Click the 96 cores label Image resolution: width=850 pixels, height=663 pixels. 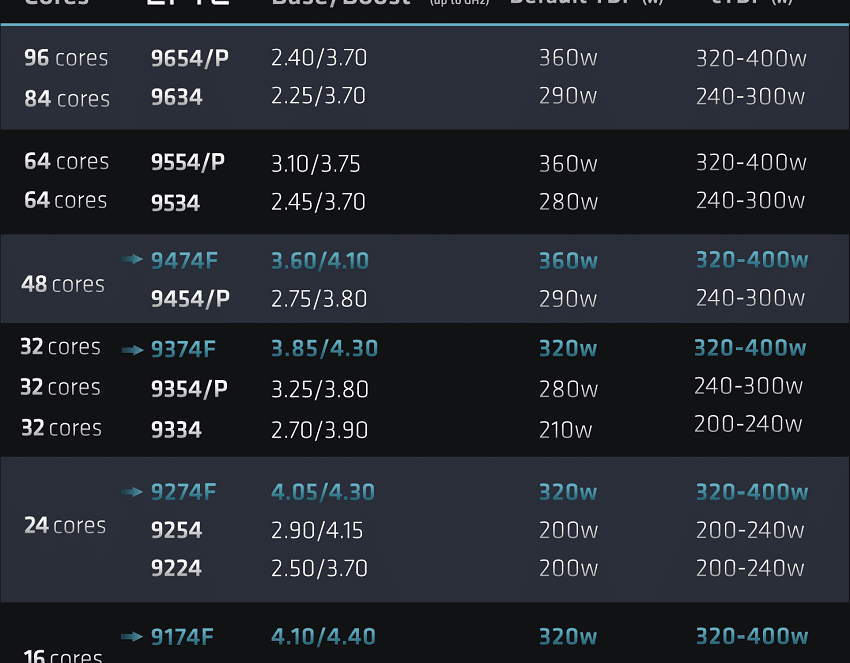pos(66,58)
